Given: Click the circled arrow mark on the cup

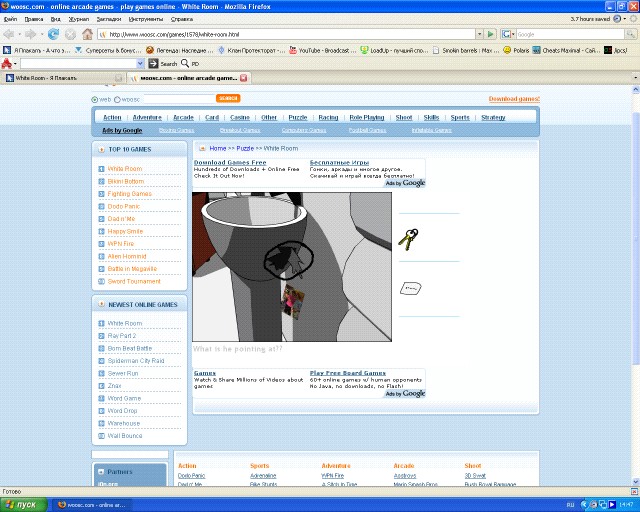Looking at the screenshot, I should coord(289,260).
